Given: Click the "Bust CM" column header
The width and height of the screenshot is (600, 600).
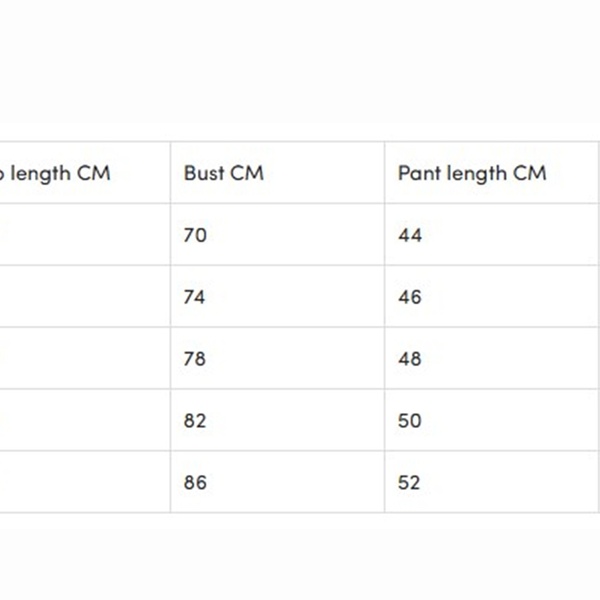Looking at the screenshot, I should click(224, 173).
